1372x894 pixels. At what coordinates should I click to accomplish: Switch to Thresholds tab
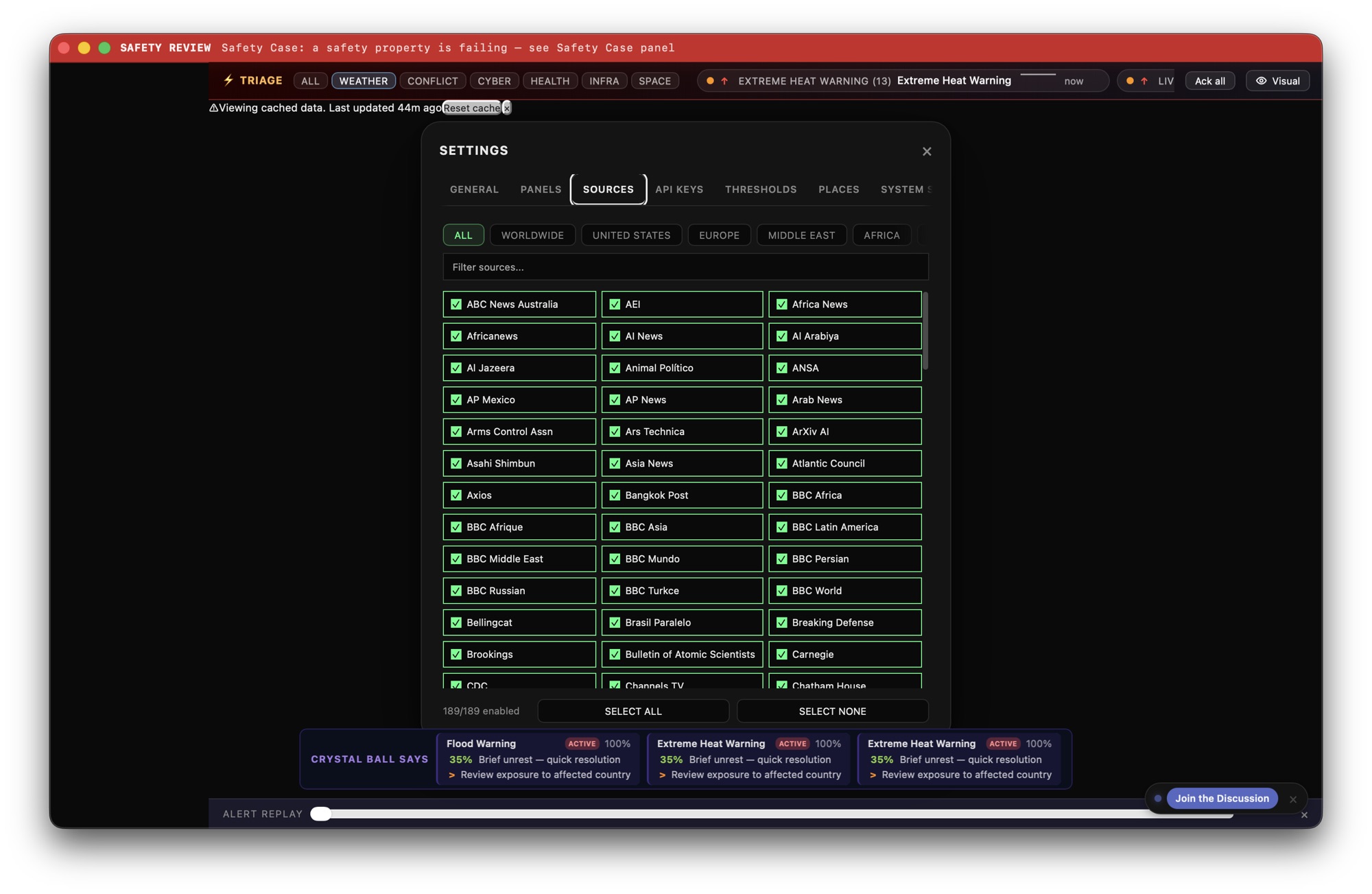click(x=761, y=189)
